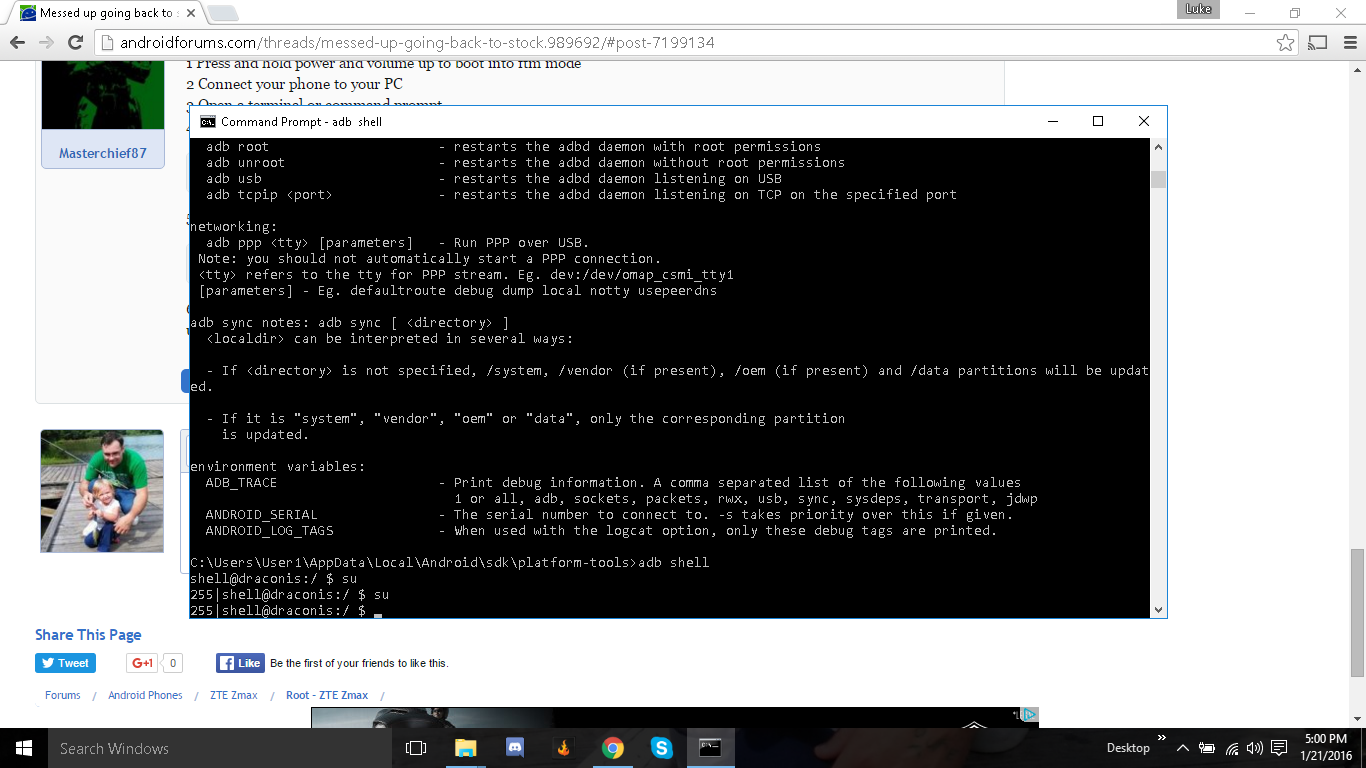Image resolution: width=1366 pixels, height=768 pixels.
Task: Open Discord from the taskbar
Action: point(515,748)
